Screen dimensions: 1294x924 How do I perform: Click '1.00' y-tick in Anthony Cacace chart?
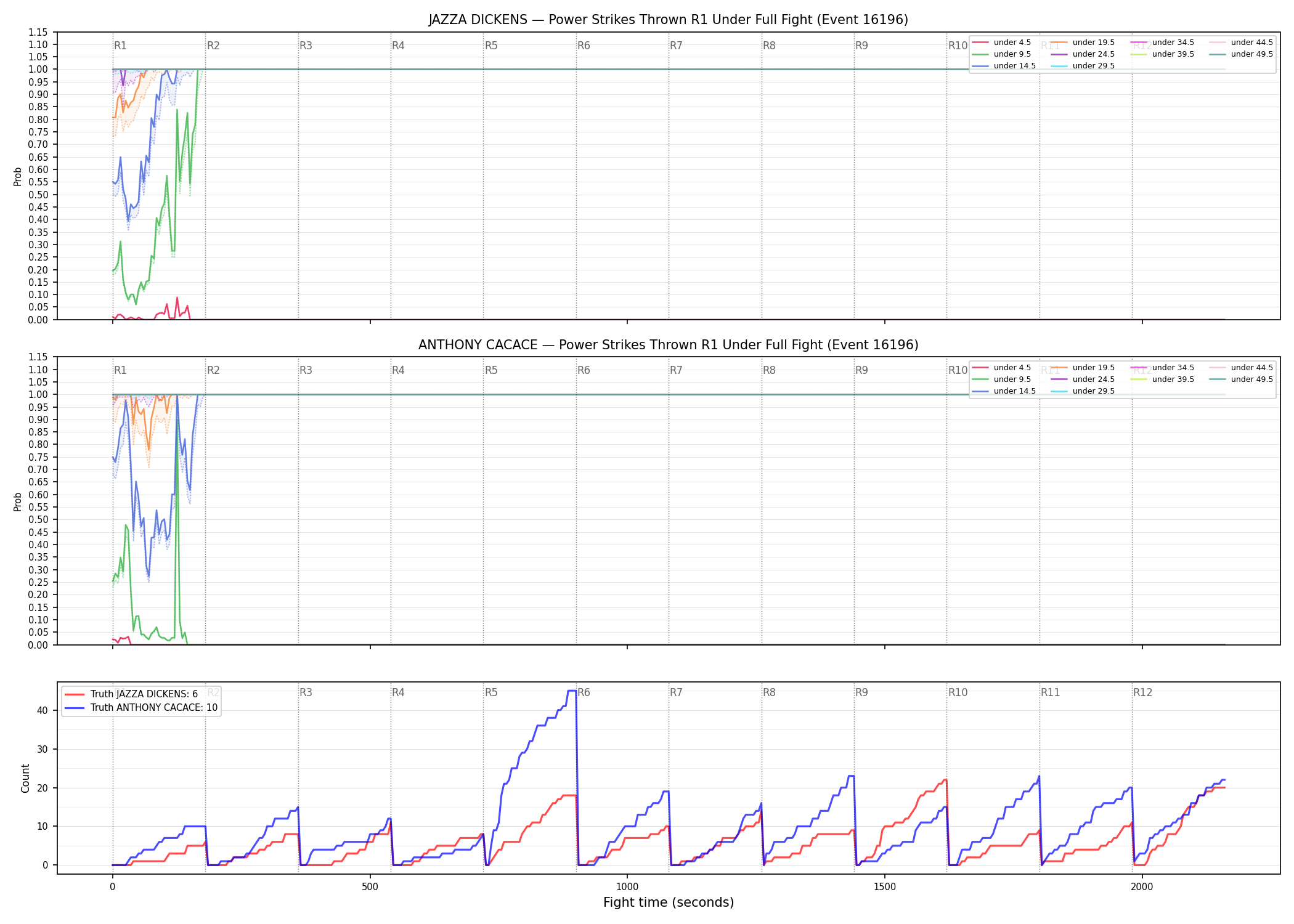pos(38,394)
